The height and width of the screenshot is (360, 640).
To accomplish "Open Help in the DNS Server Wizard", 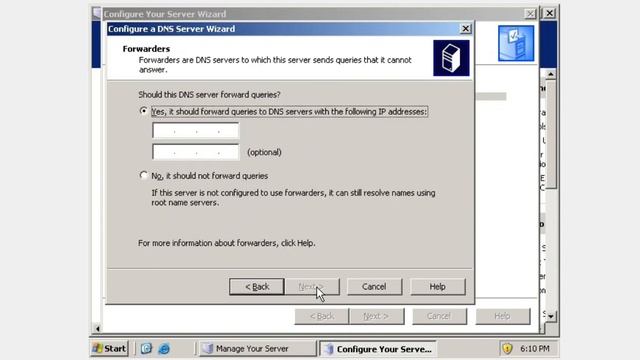I will pyautogui.click(x=438, y=287).
